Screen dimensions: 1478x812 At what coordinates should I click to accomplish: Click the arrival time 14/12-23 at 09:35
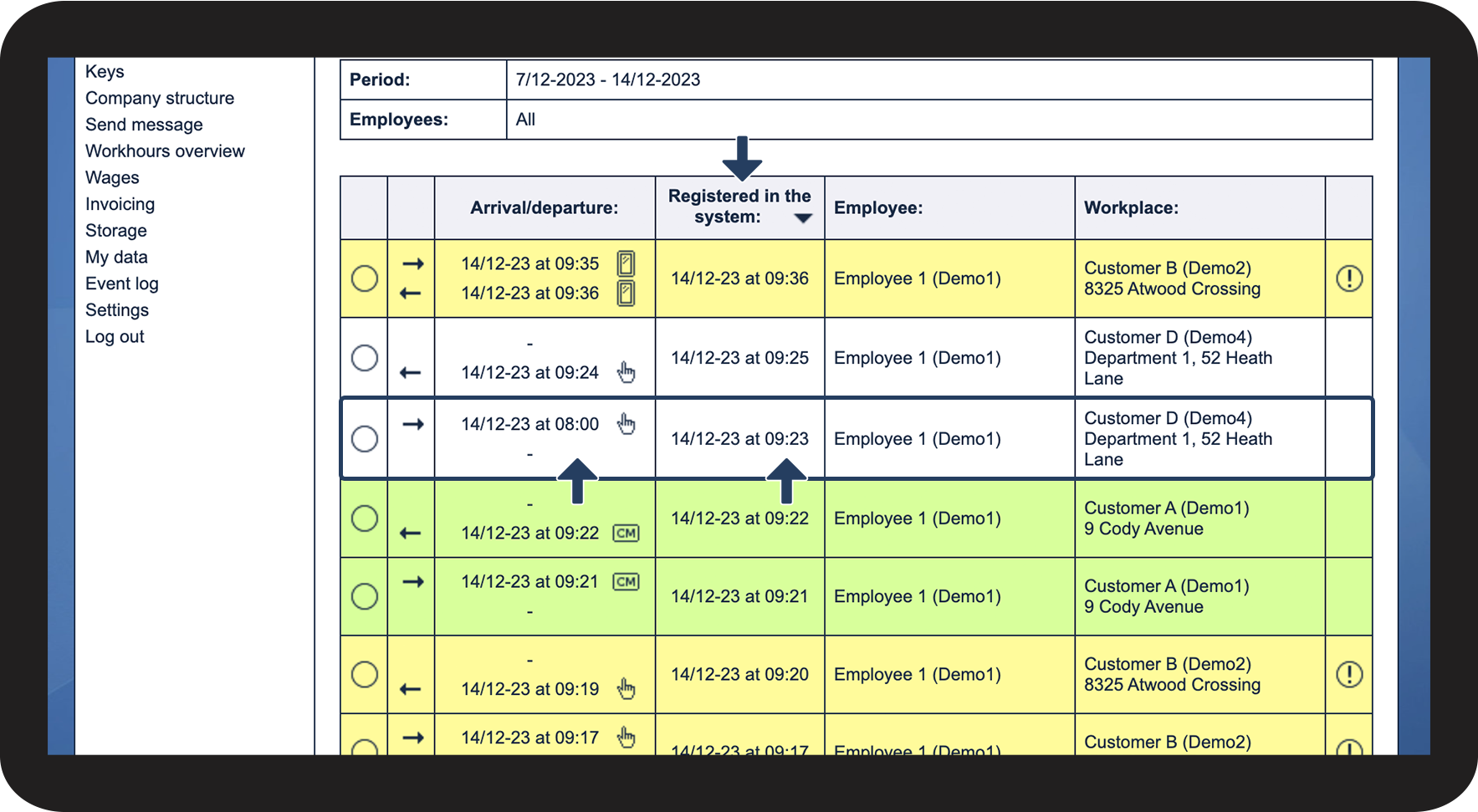(530, 263)
